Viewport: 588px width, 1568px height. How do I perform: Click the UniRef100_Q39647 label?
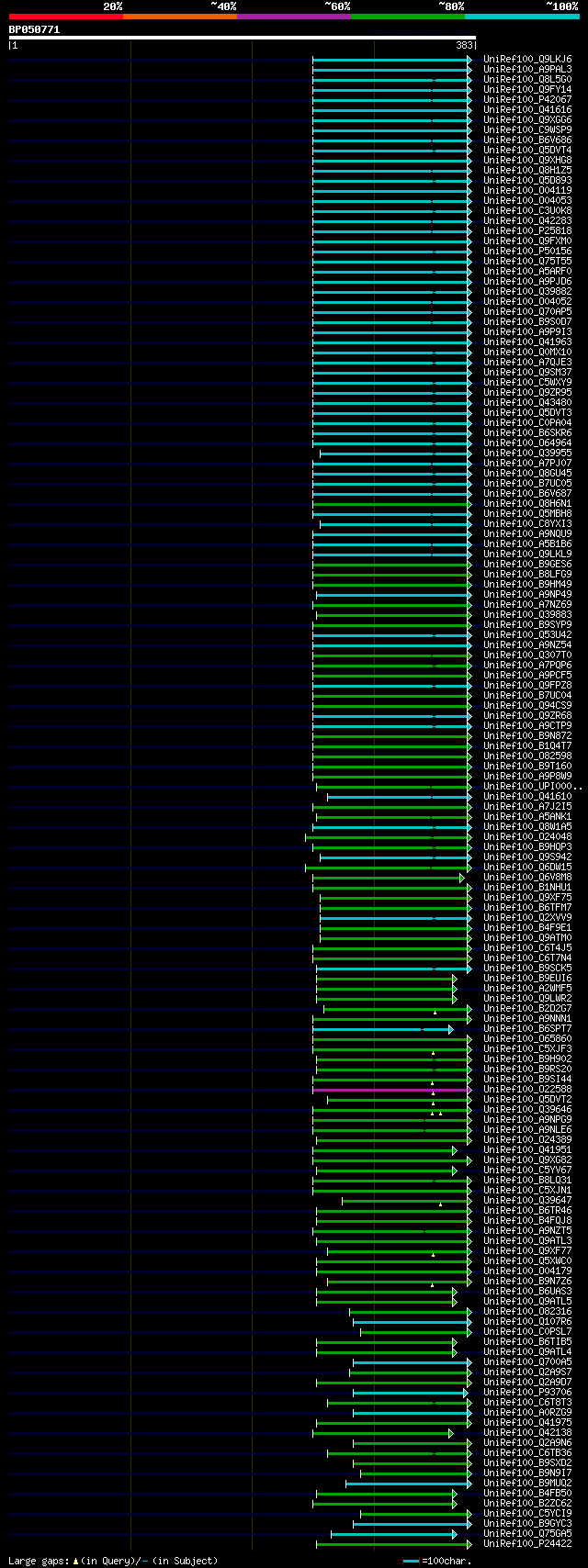[x=527, y=1201]
